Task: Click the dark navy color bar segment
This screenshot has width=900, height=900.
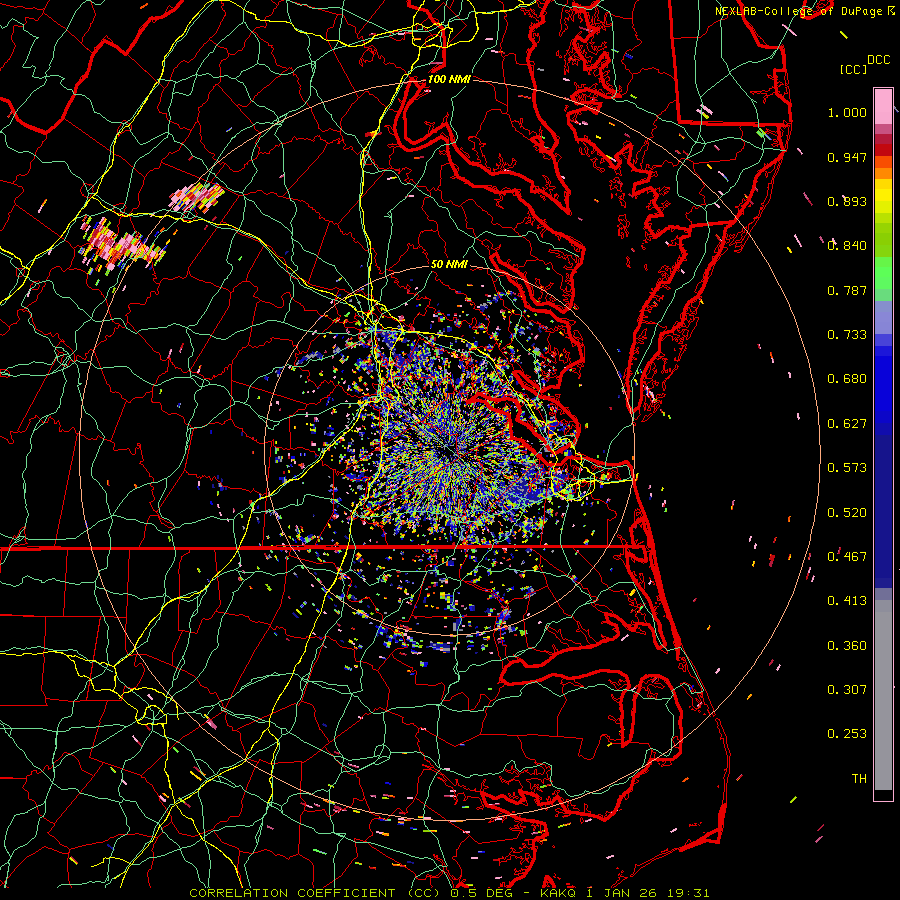Action: pyautogui.click(x=883, y=505)
